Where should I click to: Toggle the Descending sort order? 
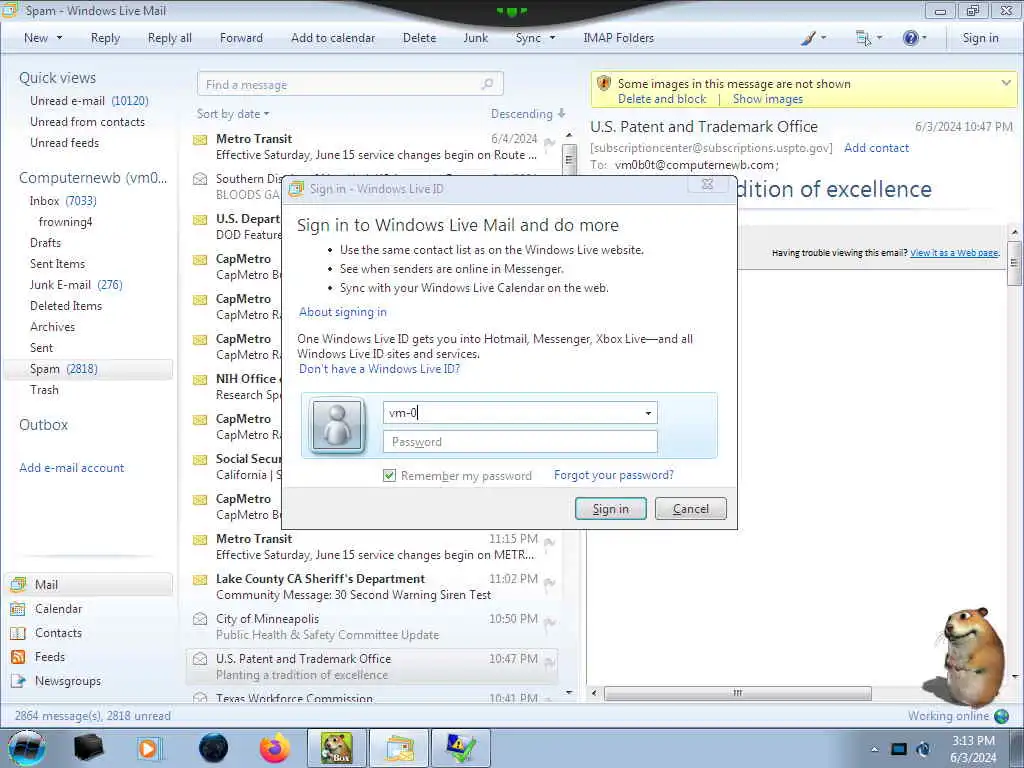[x=528, y=114]
